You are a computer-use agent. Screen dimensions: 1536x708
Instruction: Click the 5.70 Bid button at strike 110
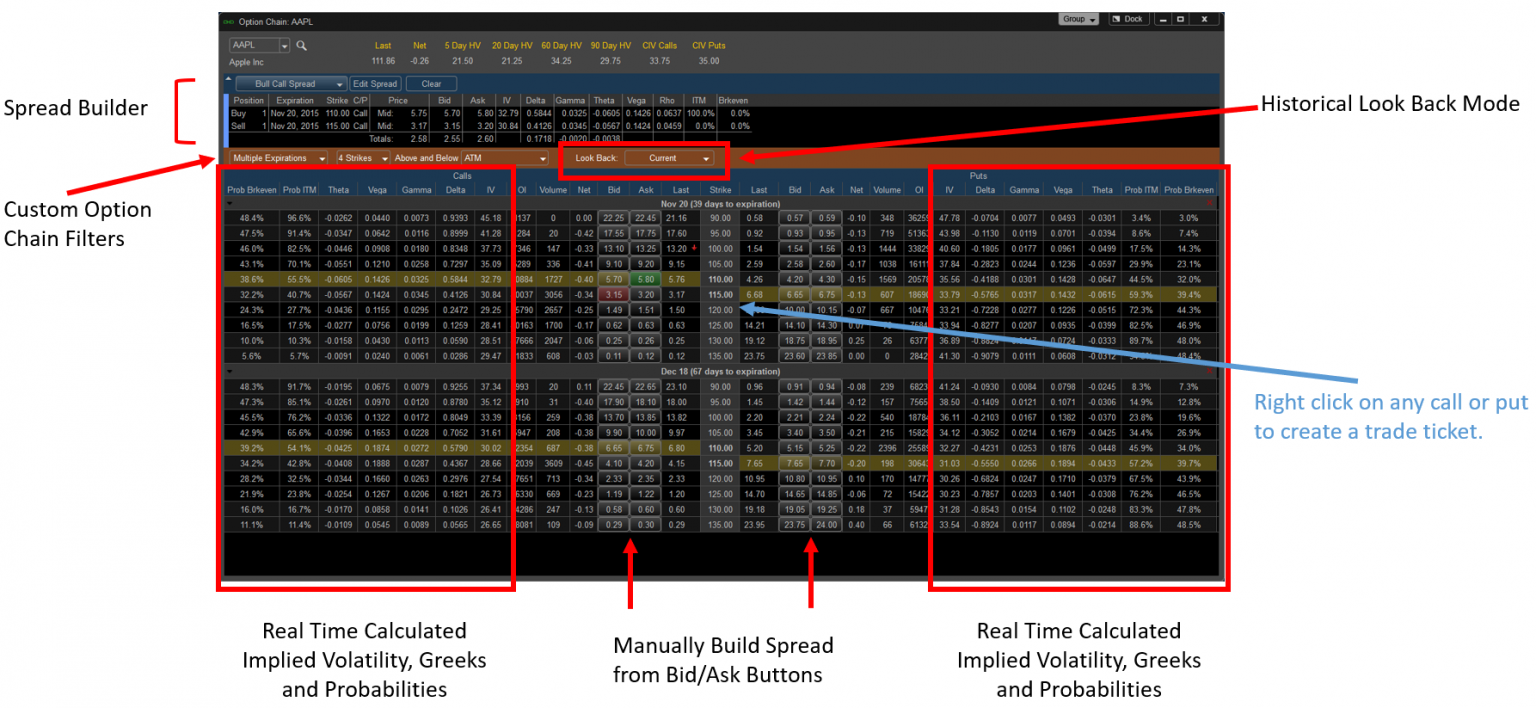pos(613,279)
